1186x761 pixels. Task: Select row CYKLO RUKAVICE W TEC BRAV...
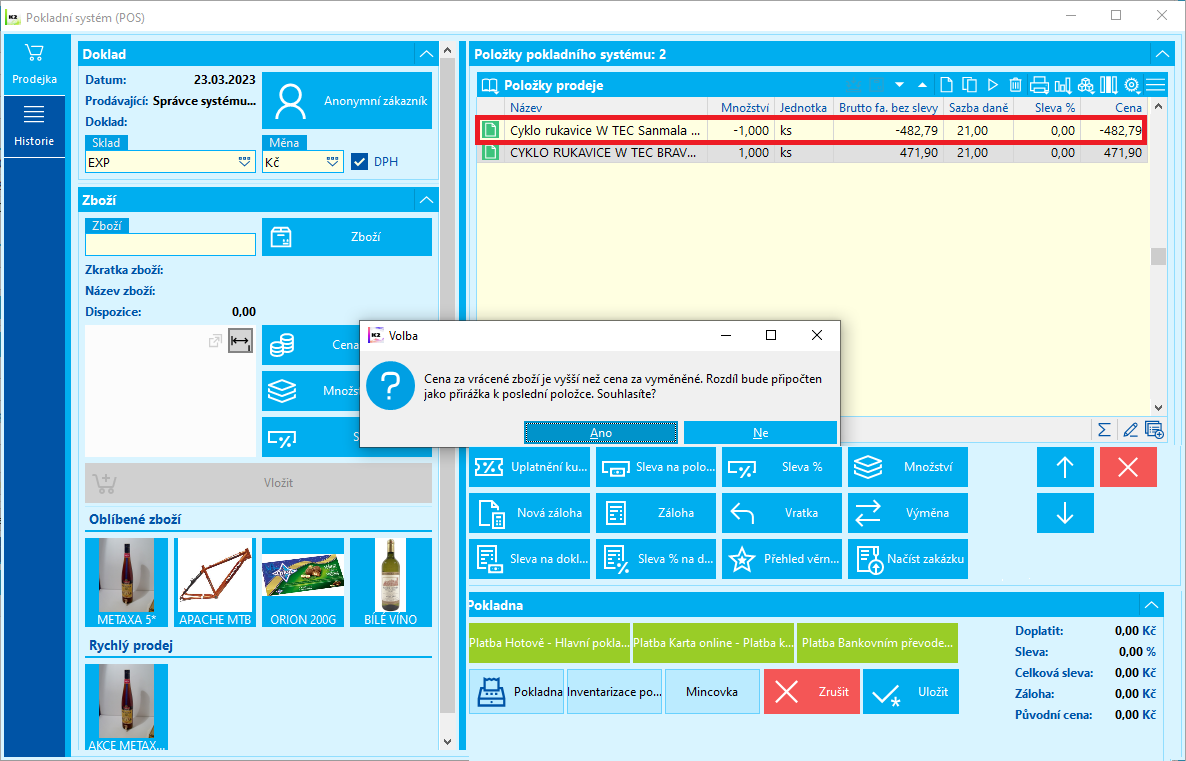813,153
